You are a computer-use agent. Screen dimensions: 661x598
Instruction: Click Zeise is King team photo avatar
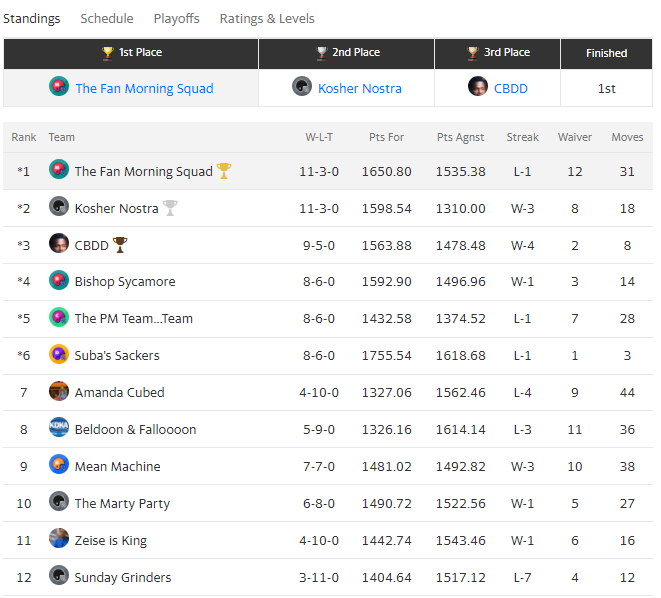59,539
